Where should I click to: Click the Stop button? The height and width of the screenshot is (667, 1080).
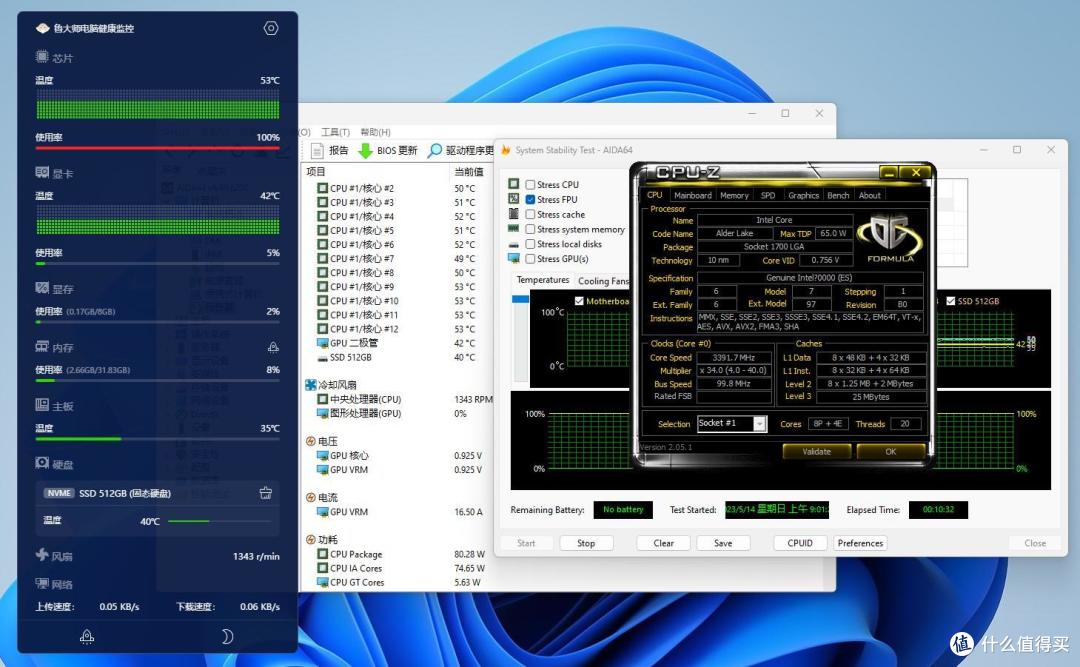click(x=586, y=543)
